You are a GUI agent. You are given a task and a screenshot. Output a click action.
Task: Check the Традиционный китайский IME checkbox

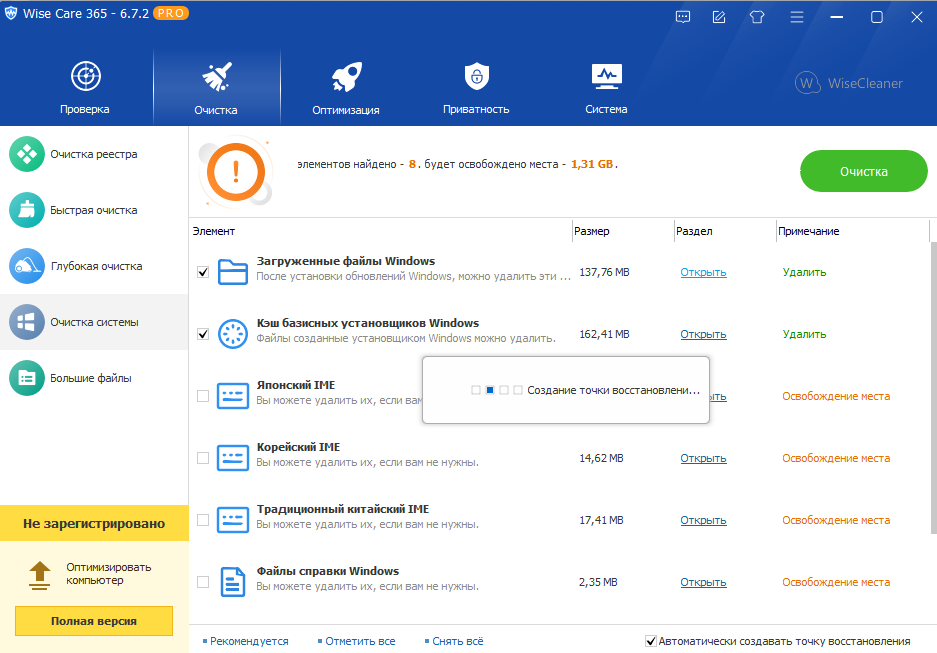[203, 520]
